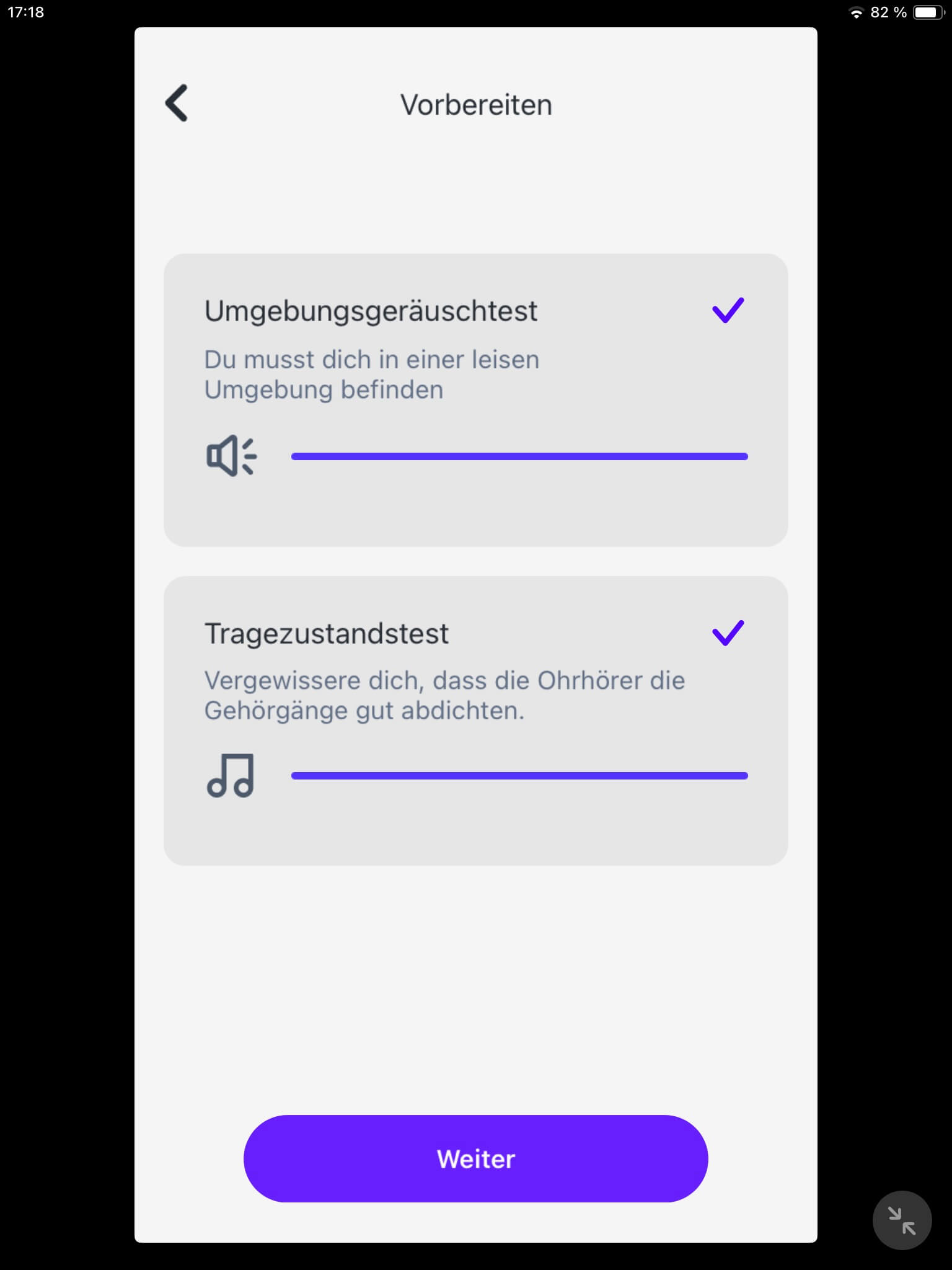Click the Wi-Fi status icon
952x1270 pixels.
coord(856,13)
